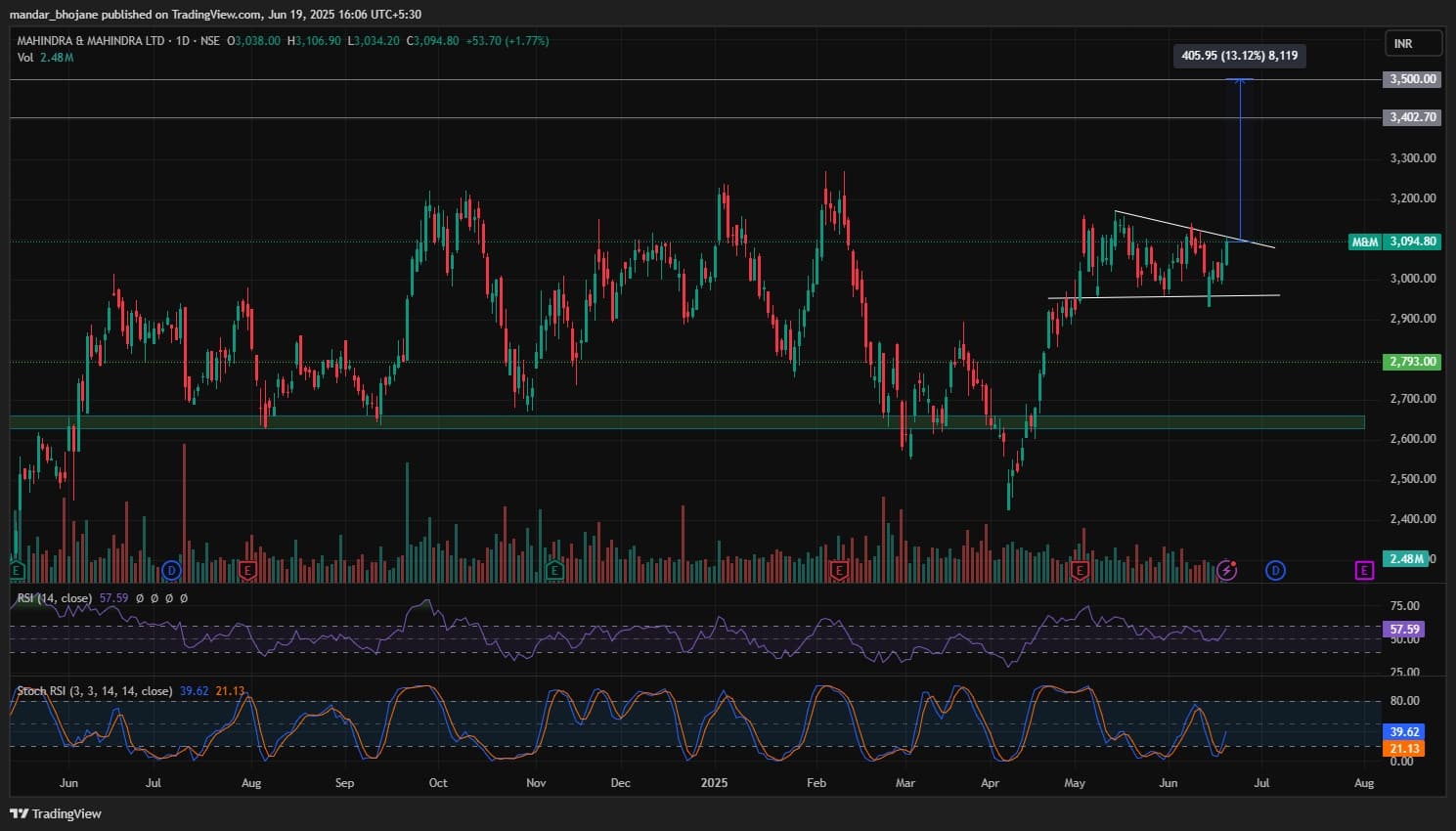Click the 405.95 (13.12%) measurement label

(x=1240, y=56)
